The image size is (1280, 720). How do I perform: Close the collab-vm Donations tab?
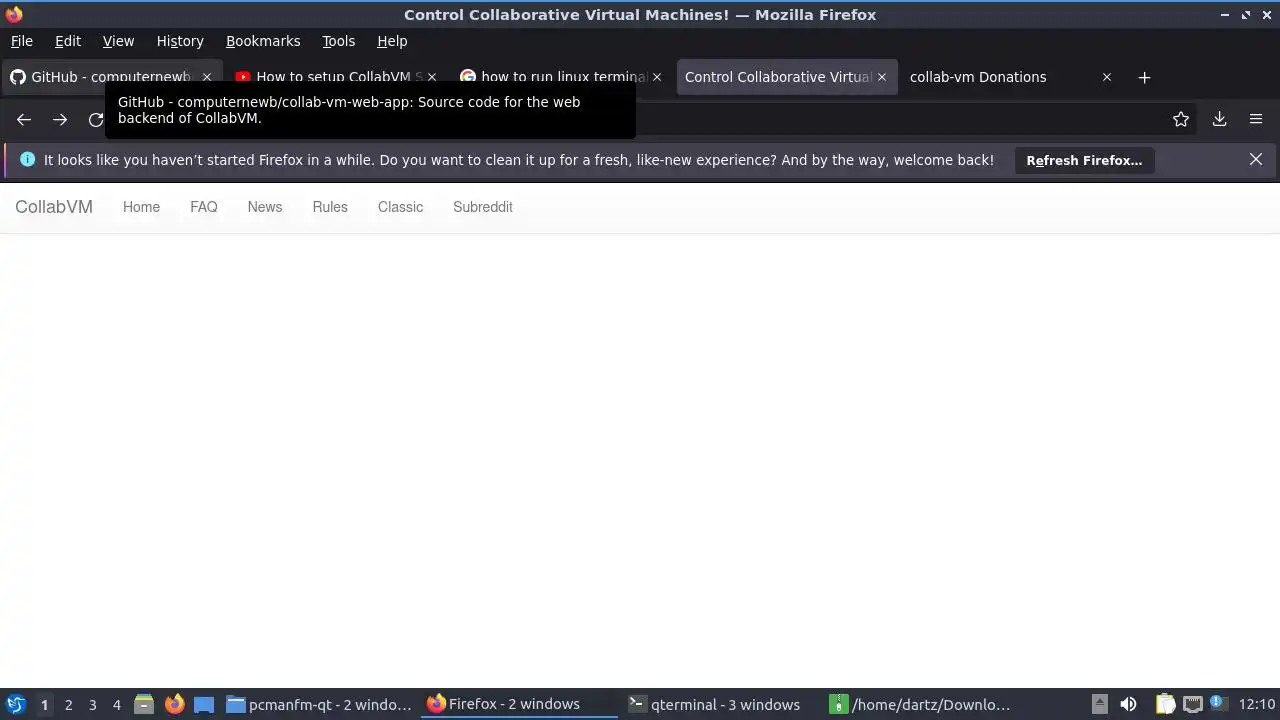tap(1107, 77)
